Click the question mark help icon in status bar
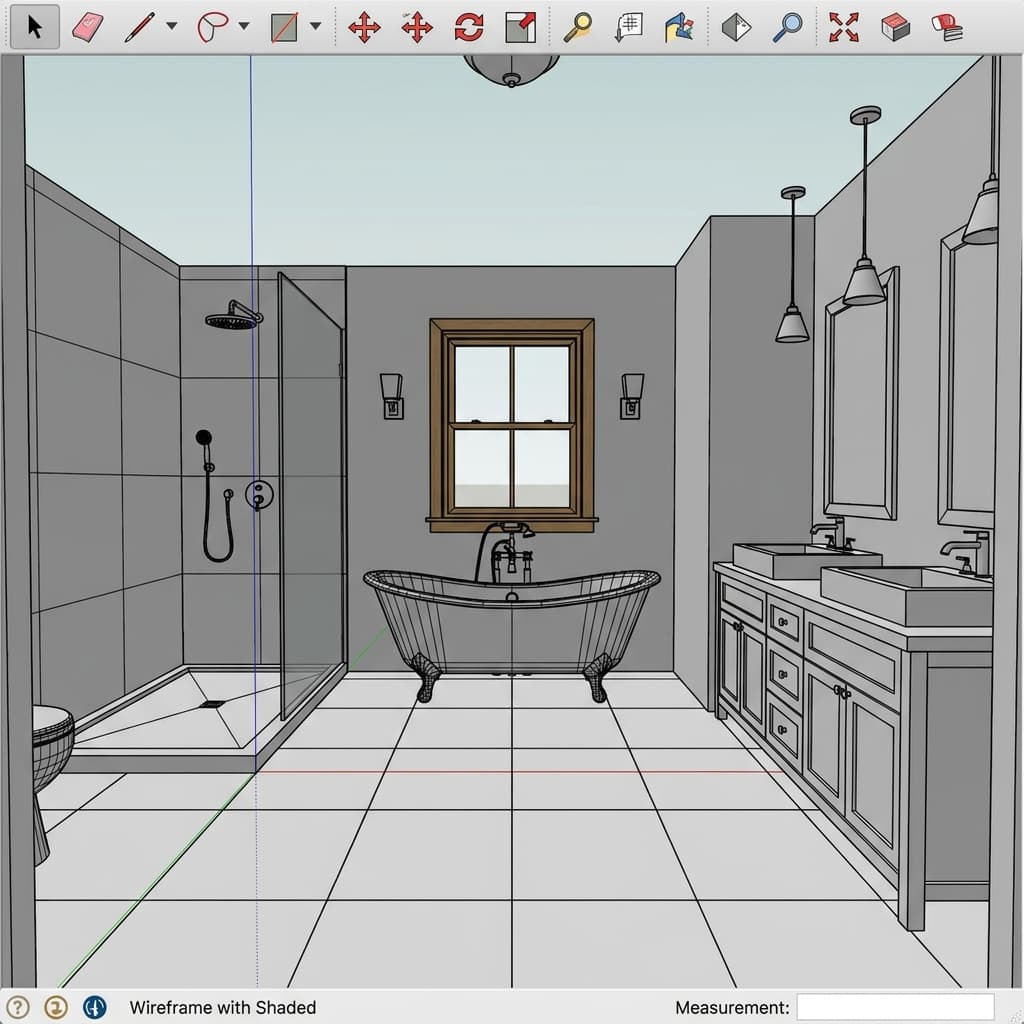 (x=19, y=1007)
